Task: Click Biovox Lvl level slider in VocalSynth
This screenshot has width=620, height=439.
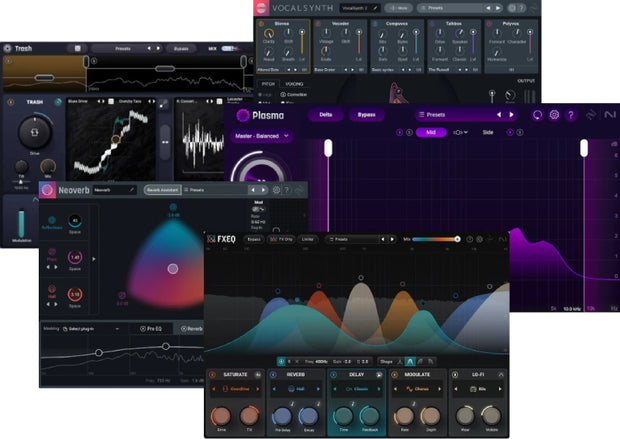Action: [x=302, y=42]
